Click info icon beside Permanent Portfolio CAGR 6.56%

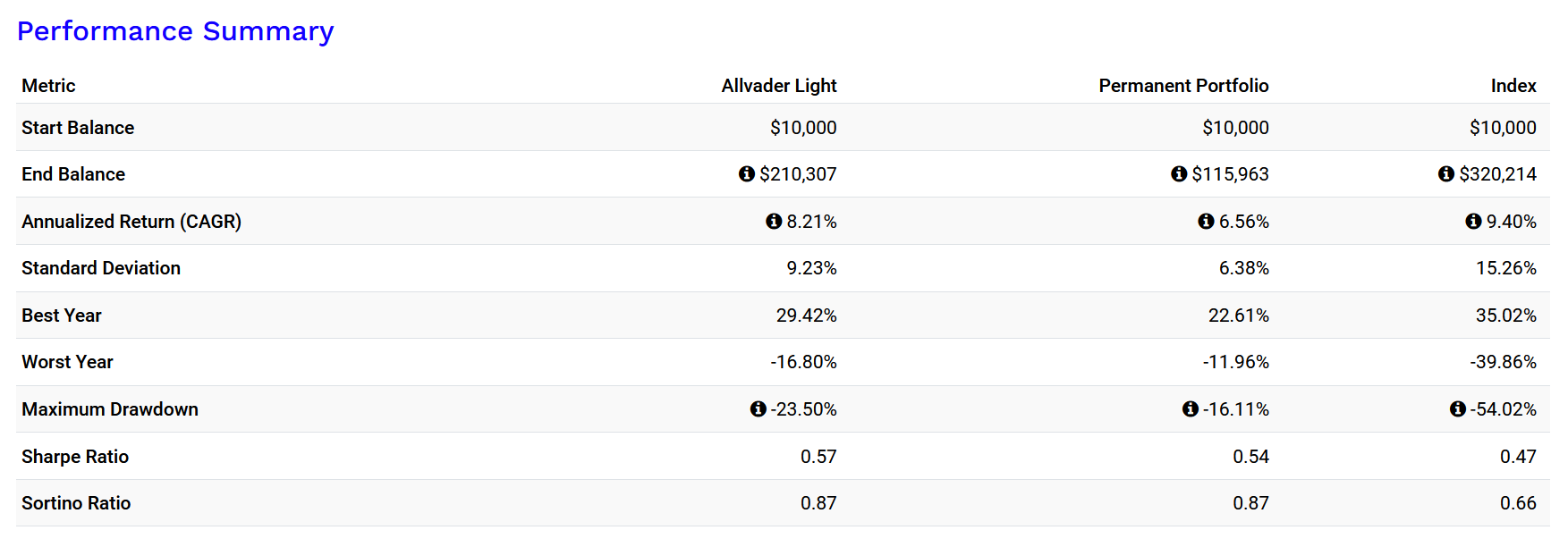pos(1206,222)
